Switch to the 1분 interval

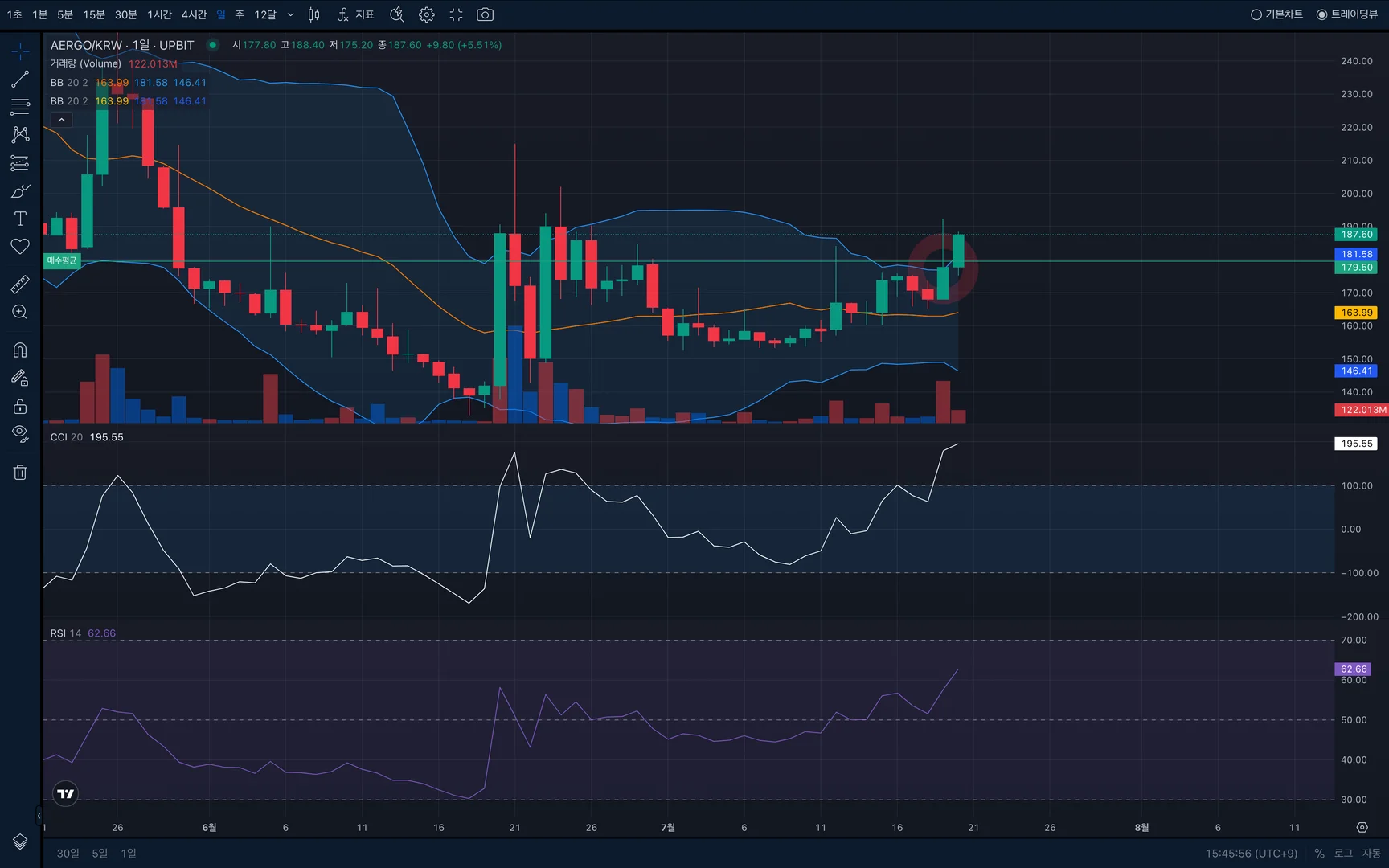click(x=39, y=14)
